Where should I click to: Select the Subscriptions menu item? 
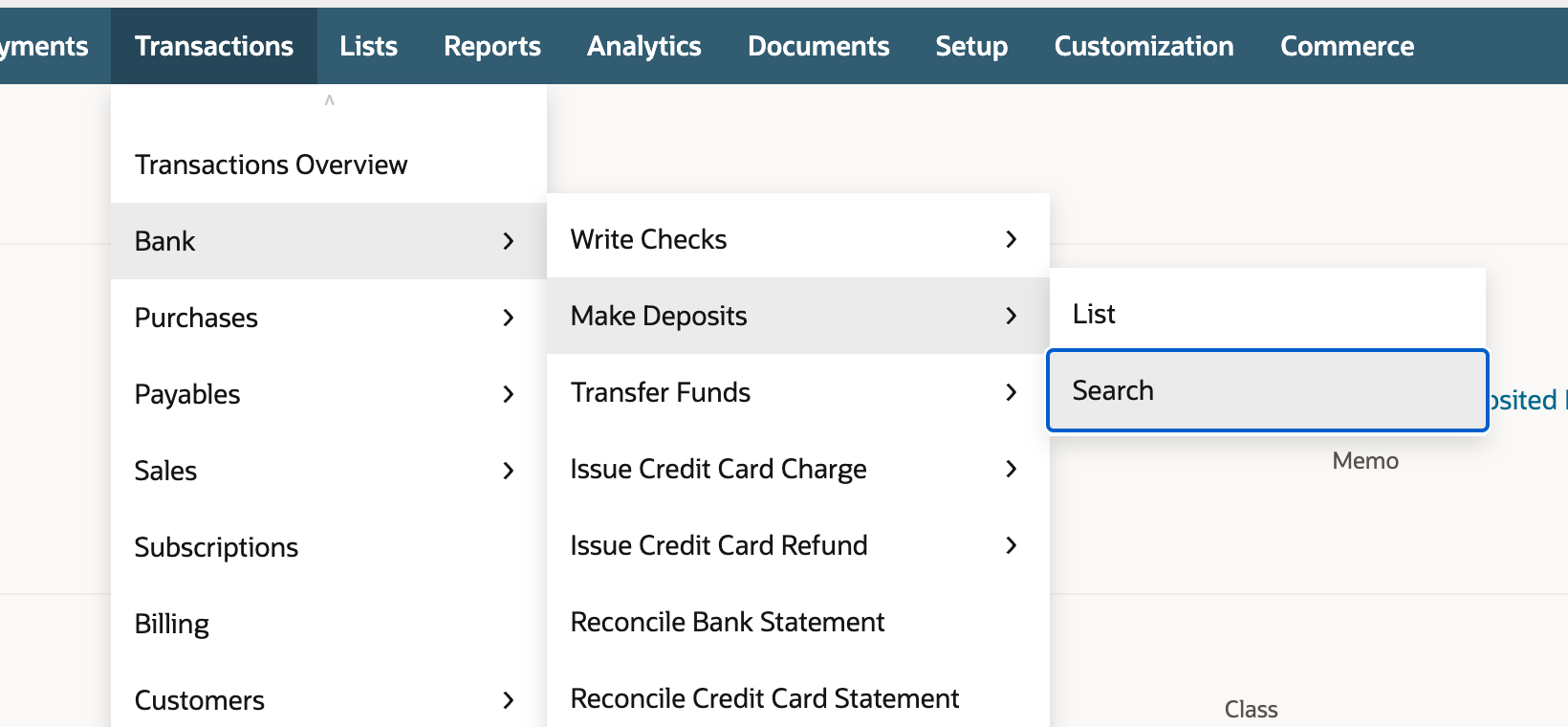click(329, 547)
